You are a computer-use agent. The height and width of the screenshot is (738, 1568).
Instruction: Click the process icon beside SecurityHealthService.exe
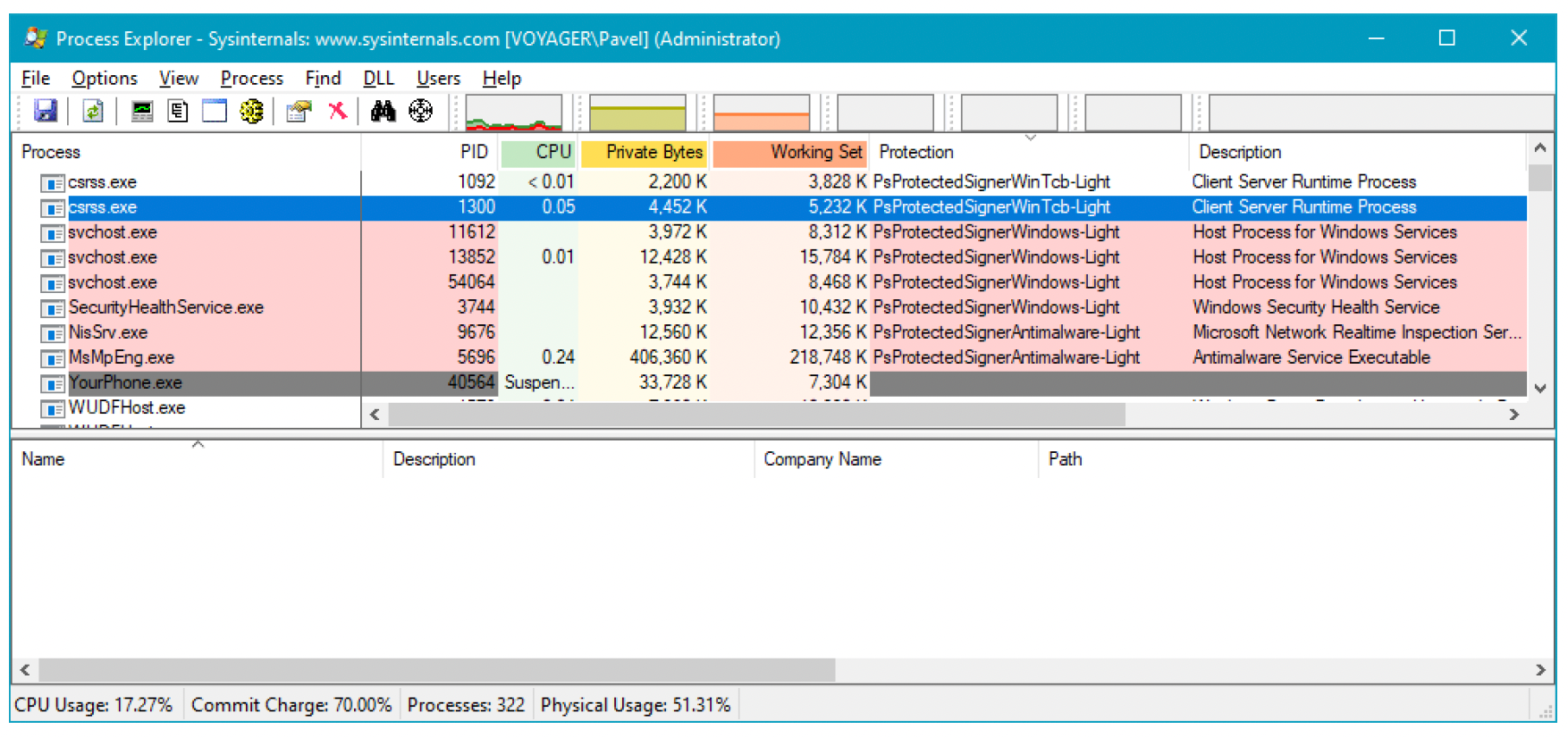(x=53, y=308)
